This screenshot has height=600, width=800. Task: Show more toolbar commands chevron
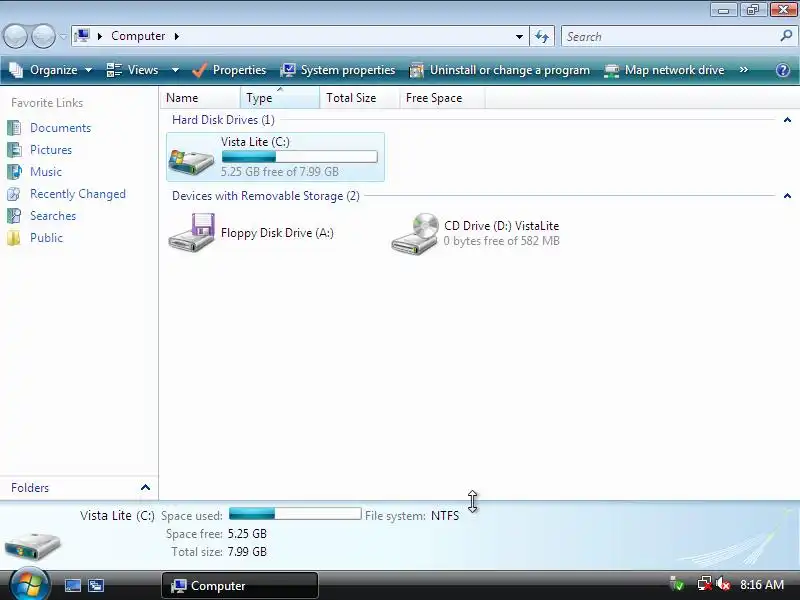[744, 70]
